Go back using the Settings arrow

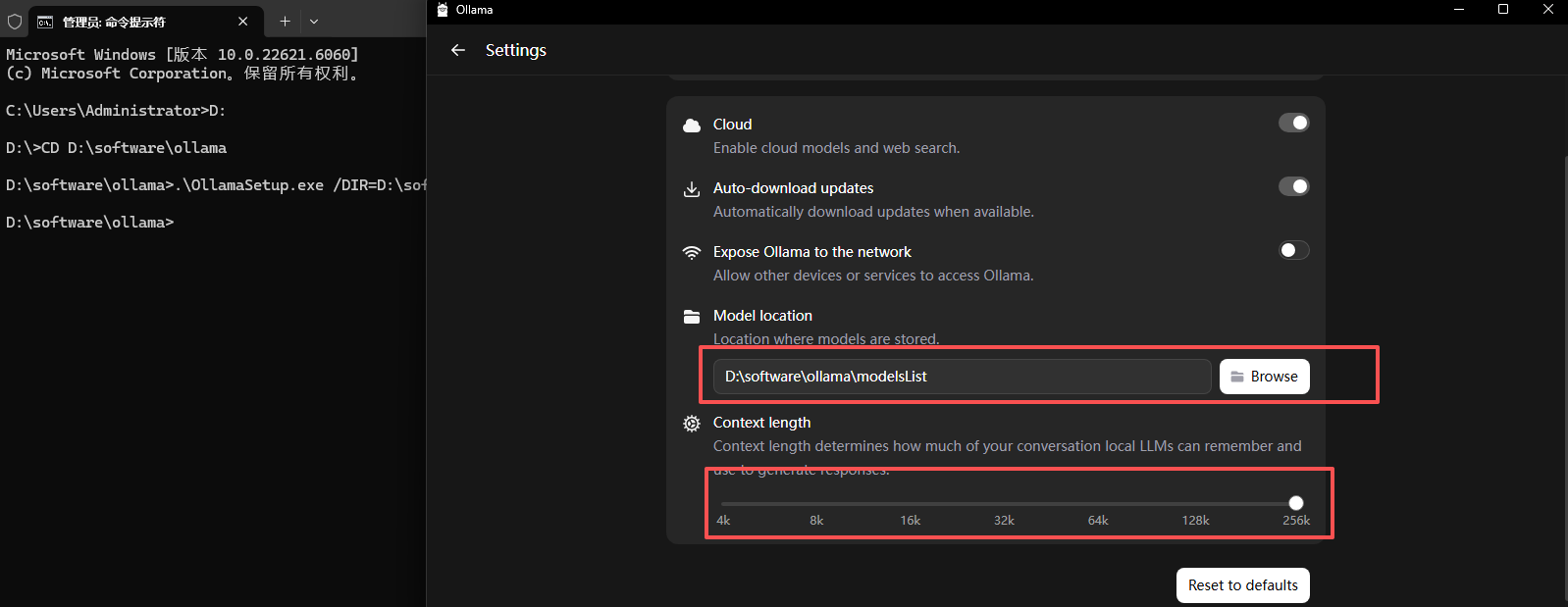(x=458, y=50)
